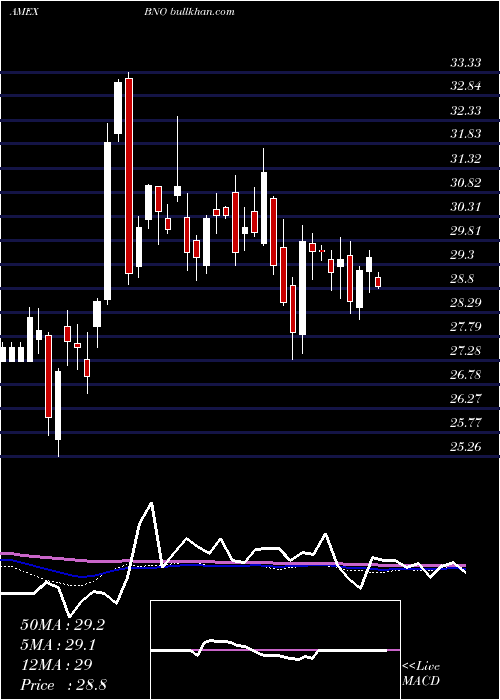Click the last red candlestick near 28.8

coord(378,282)
